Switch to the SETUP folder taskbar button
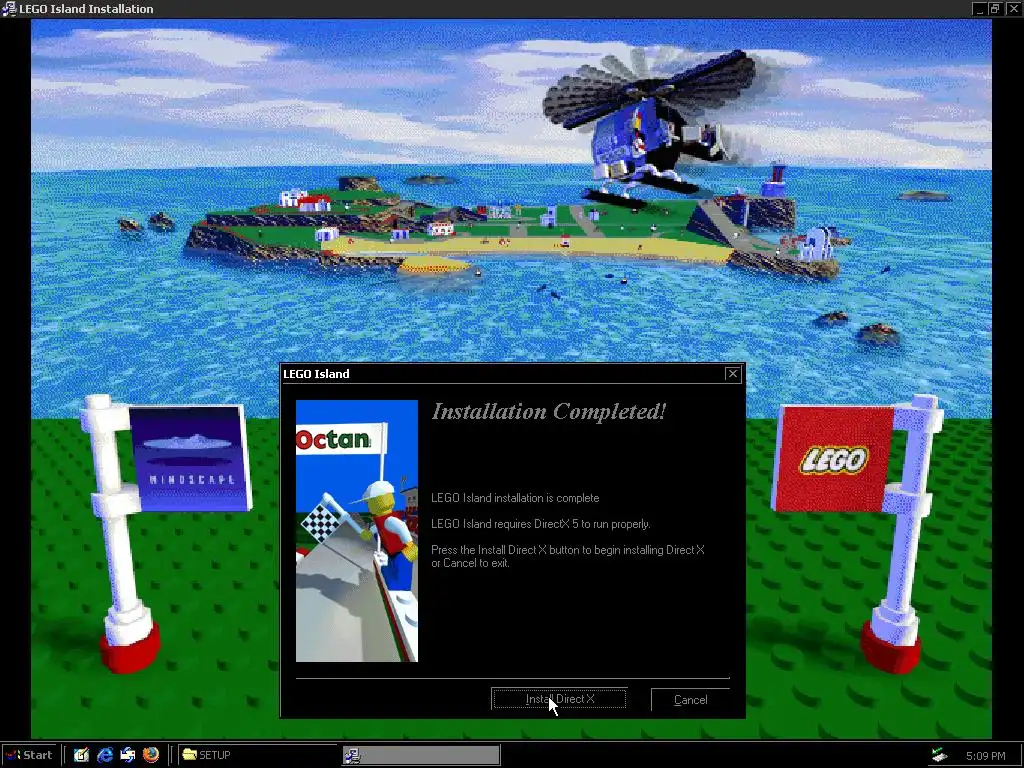This screenshot has height=768, width=1024. pyautogui.click(x=257, y=755)
